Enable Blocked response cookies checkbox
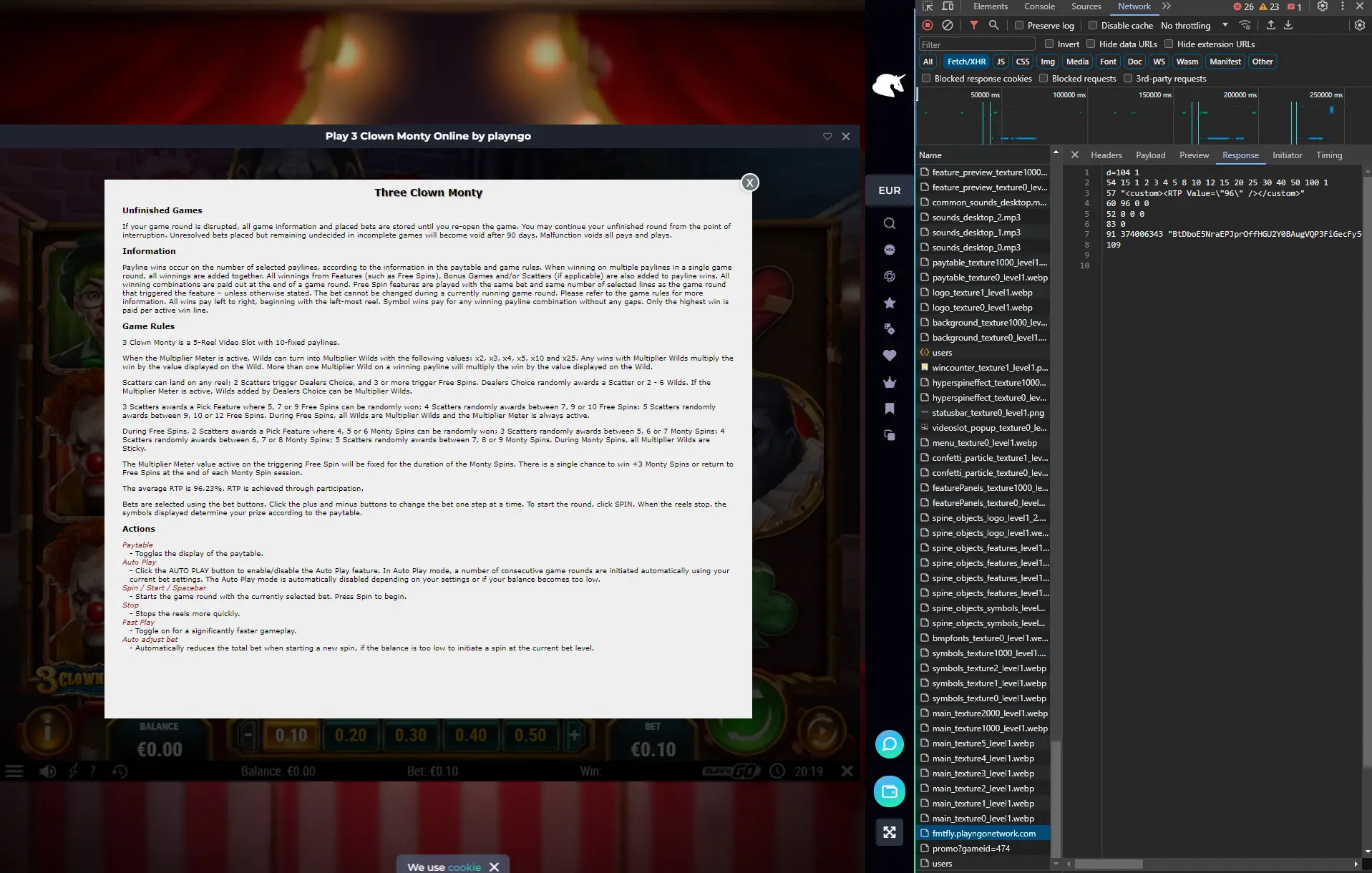The height and width of the screenshot is (873, 1372). [926, 78]
